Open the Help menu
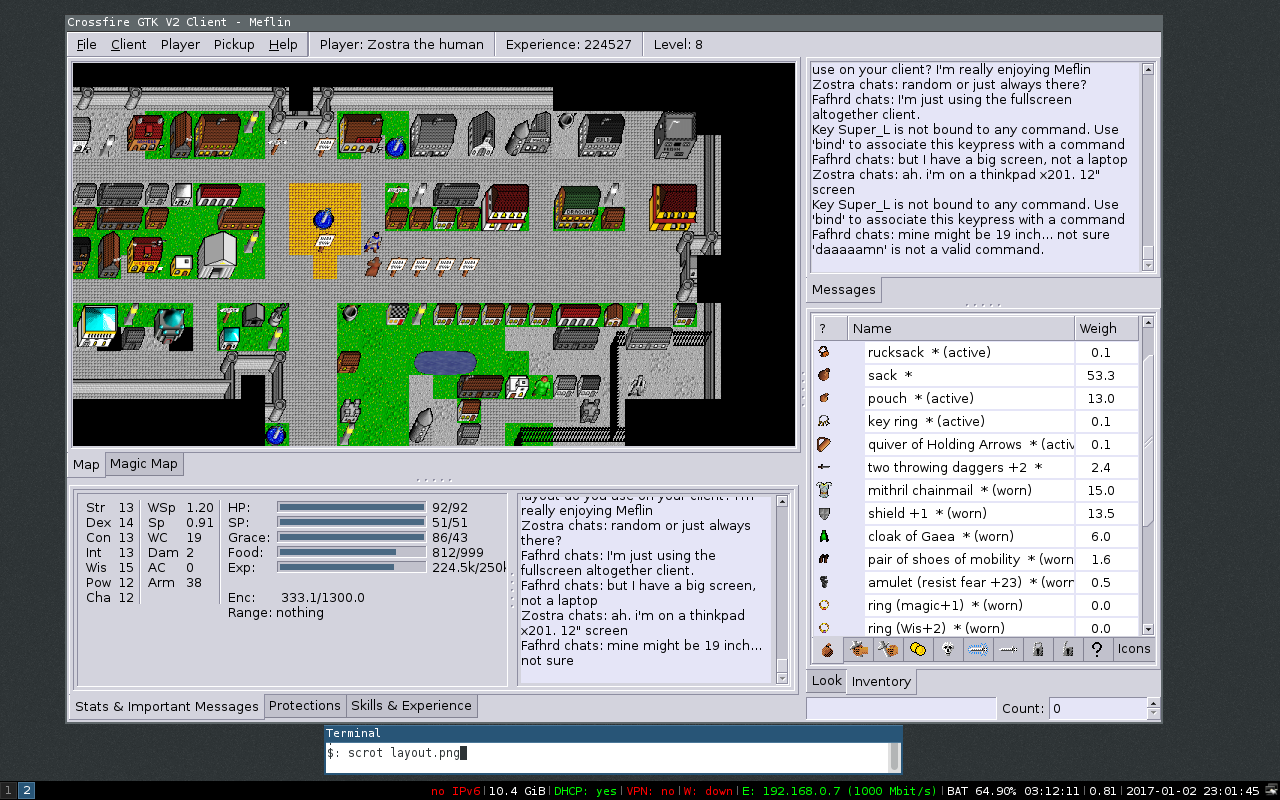Screen dimensions: 1280x800 [283, 44]
